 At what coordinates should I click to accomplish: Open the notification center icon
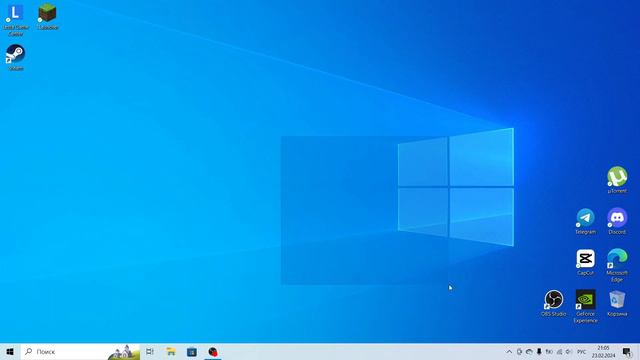[x=627, y=351]
